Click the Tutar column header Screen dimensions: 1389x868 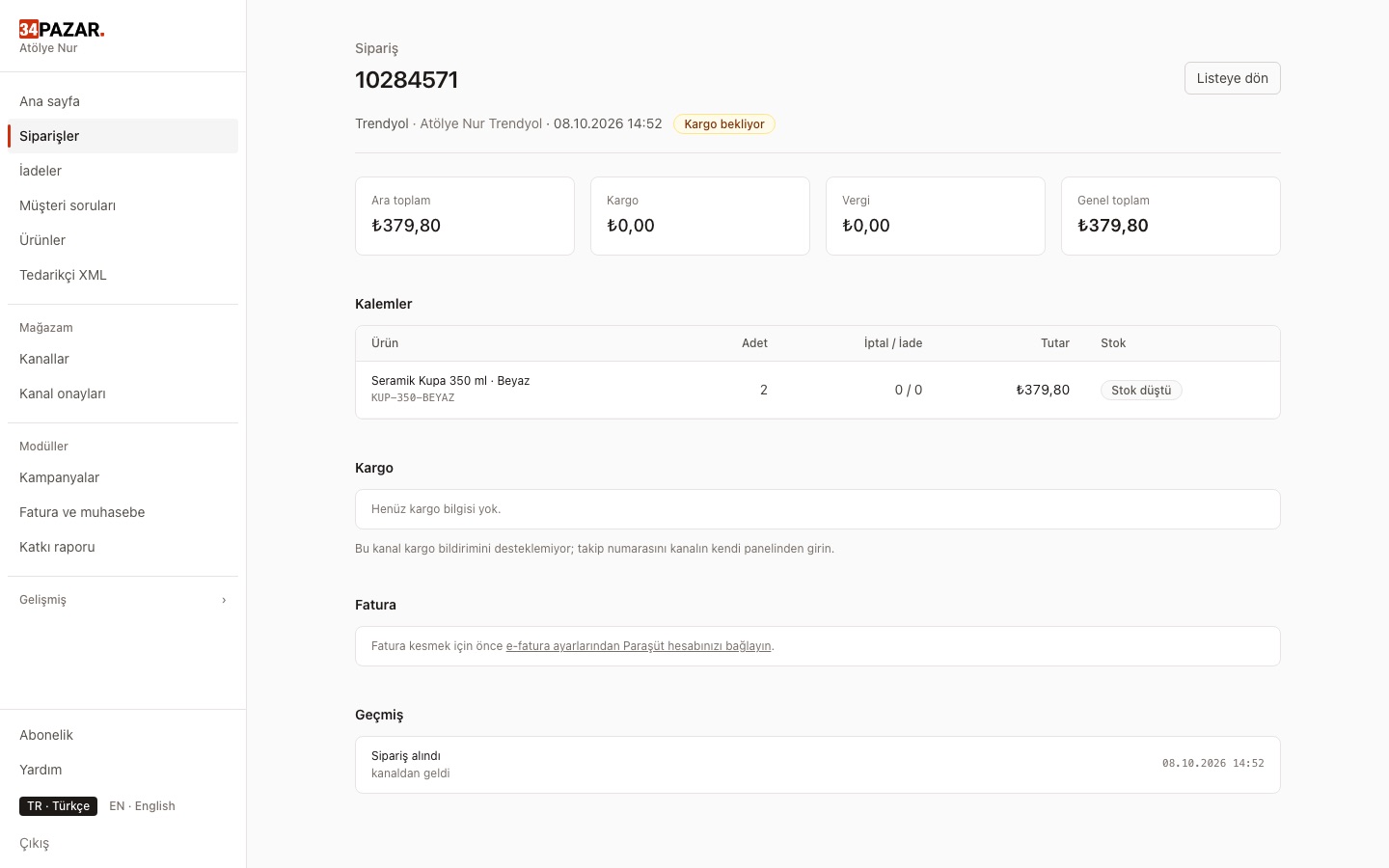1055,343
